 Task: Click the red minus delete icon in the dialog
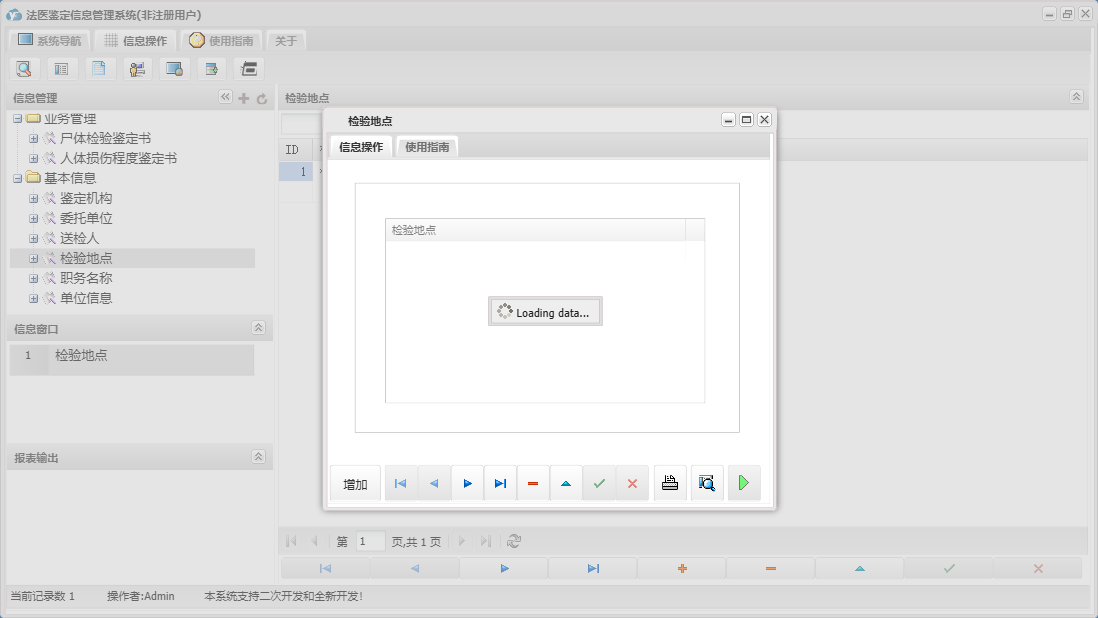tap(533, 483)
